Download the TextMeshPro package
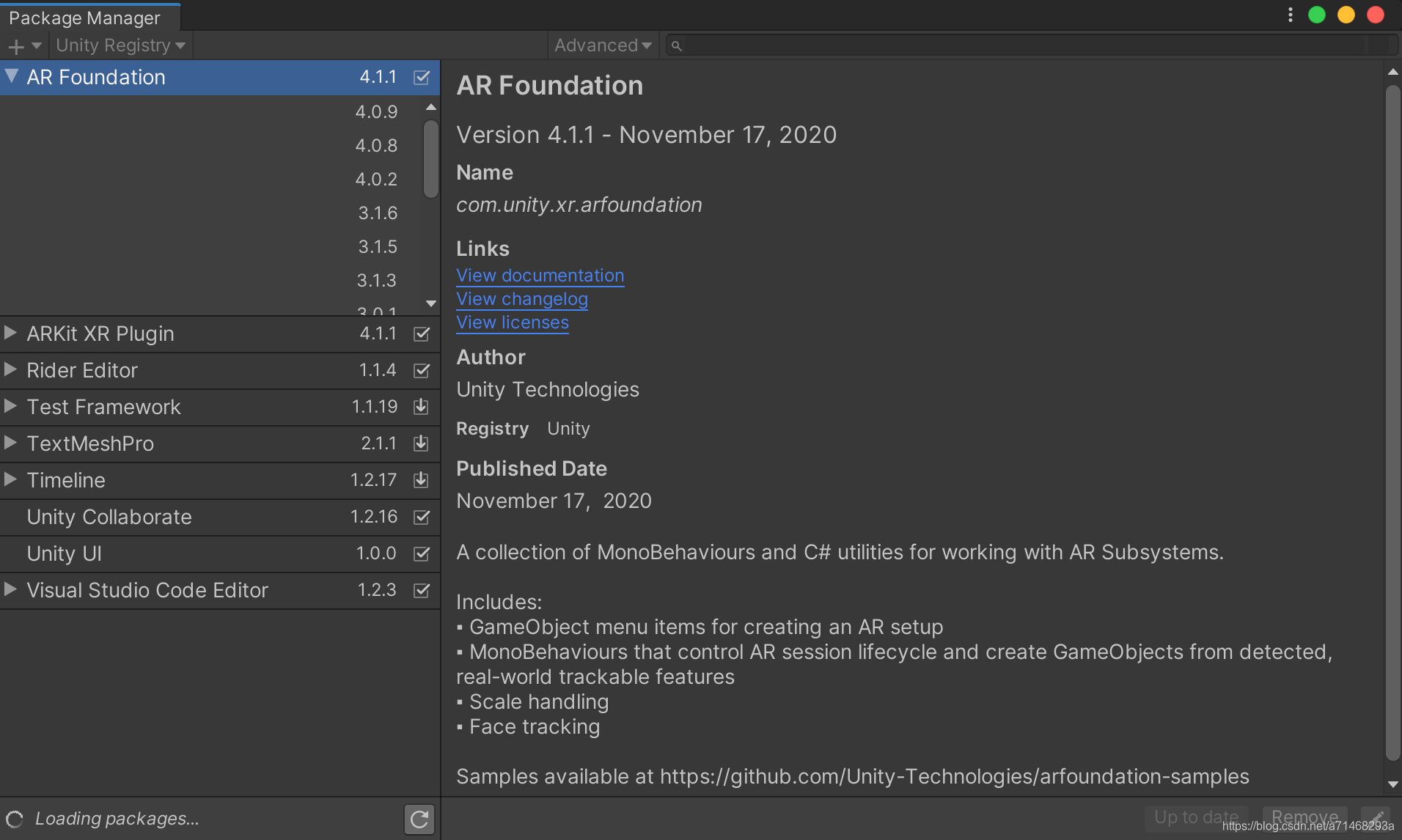The height and width of the screenshot is (840, 1402). point(421,443)
